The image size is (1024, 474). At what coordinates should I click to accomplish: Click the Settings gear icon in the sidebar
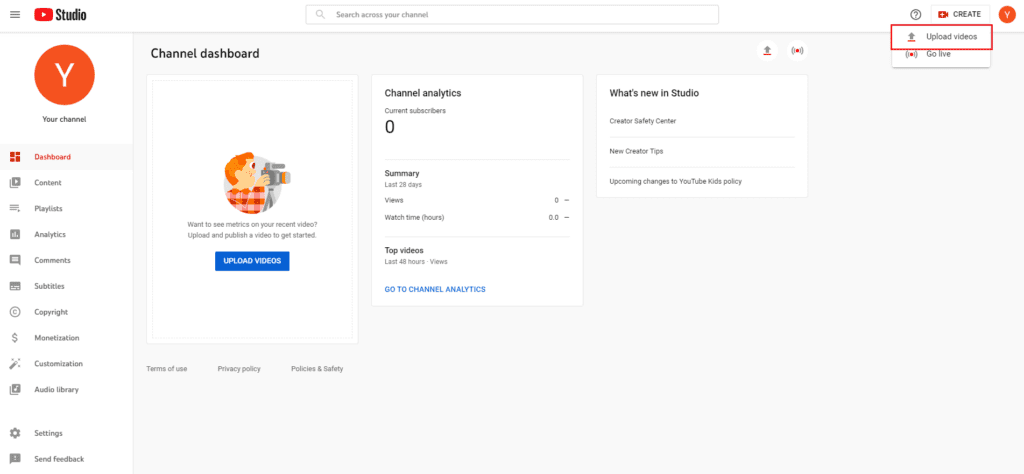tap(15, 433)
